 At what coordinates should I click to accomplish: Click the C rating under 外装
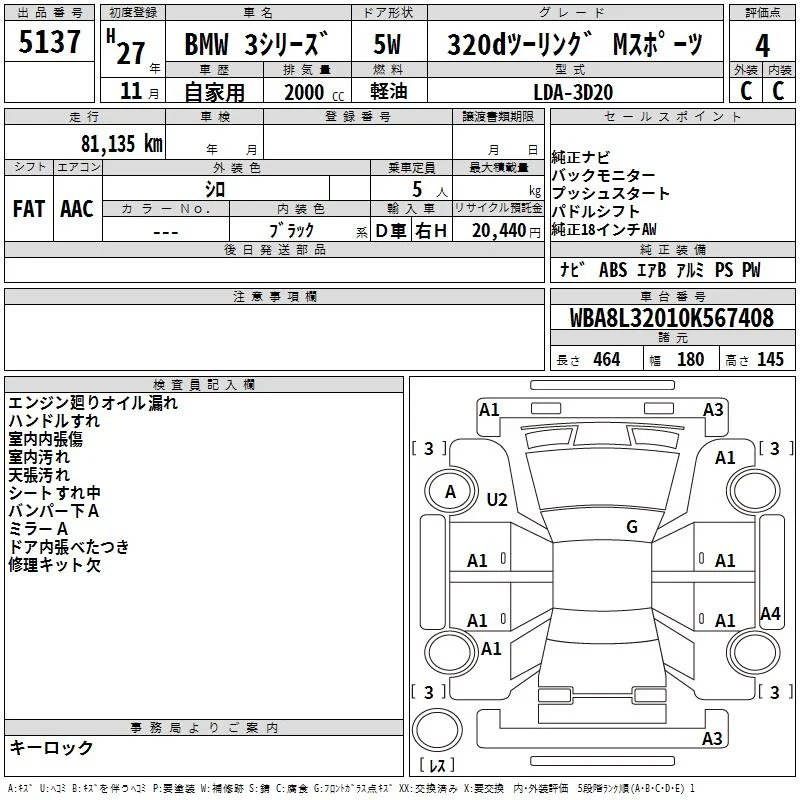(746, 91)
